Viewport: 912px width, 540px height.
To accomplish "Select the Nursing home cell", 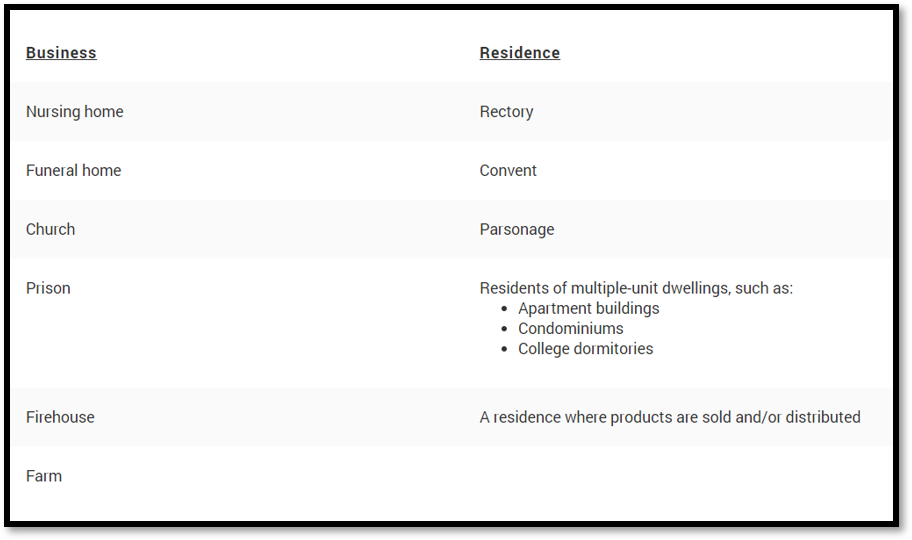I will [74, 112].
